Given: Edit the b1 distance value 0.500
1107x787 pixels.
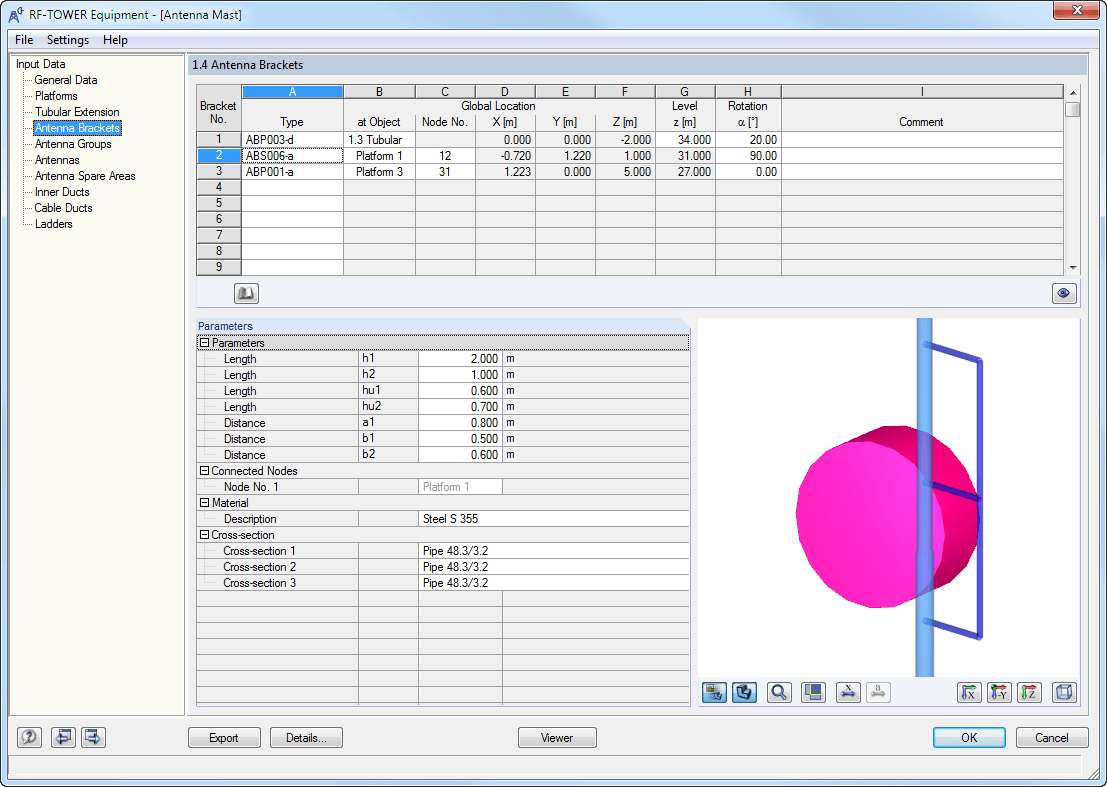Looking at the screenshot, I should click(x=460, y=439).
